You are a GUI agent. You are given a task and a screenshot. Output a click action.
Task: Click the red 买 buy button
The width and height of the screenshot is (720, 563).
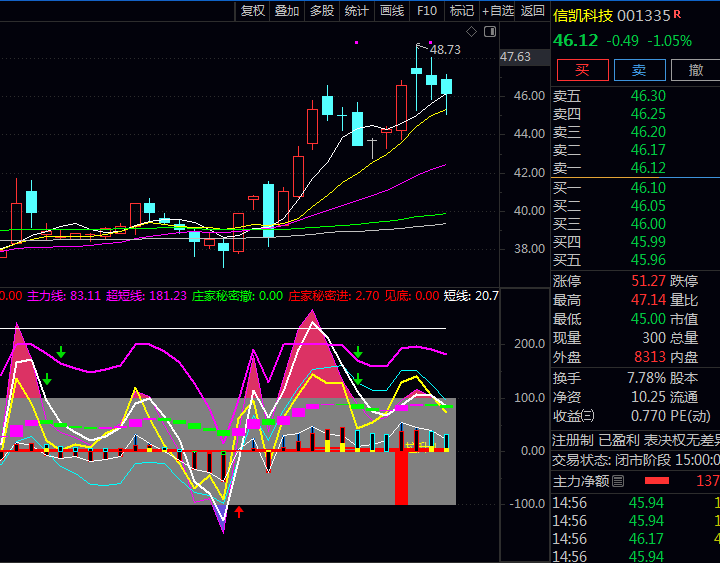582,69
